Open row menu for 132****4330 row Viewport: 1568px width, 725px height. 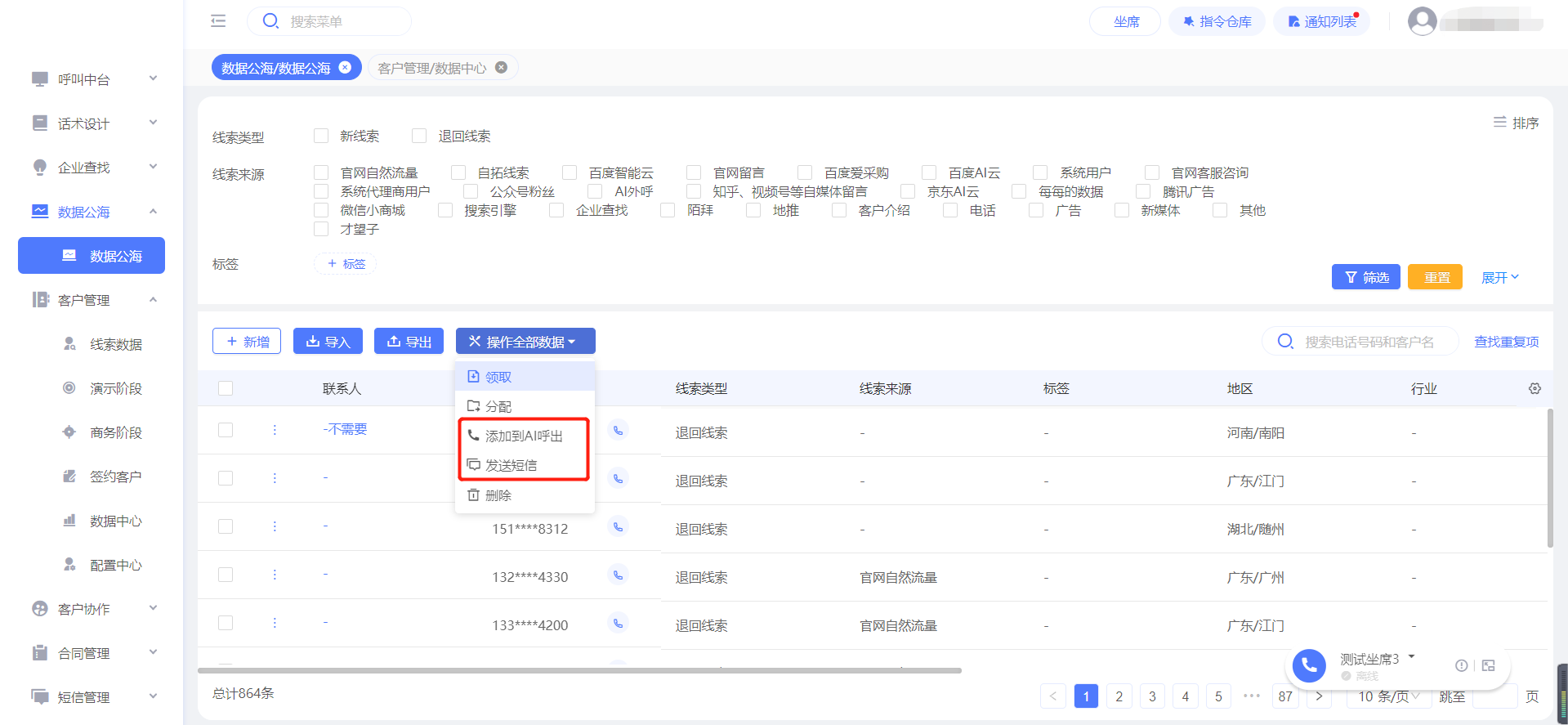click(x=275, y=575)
